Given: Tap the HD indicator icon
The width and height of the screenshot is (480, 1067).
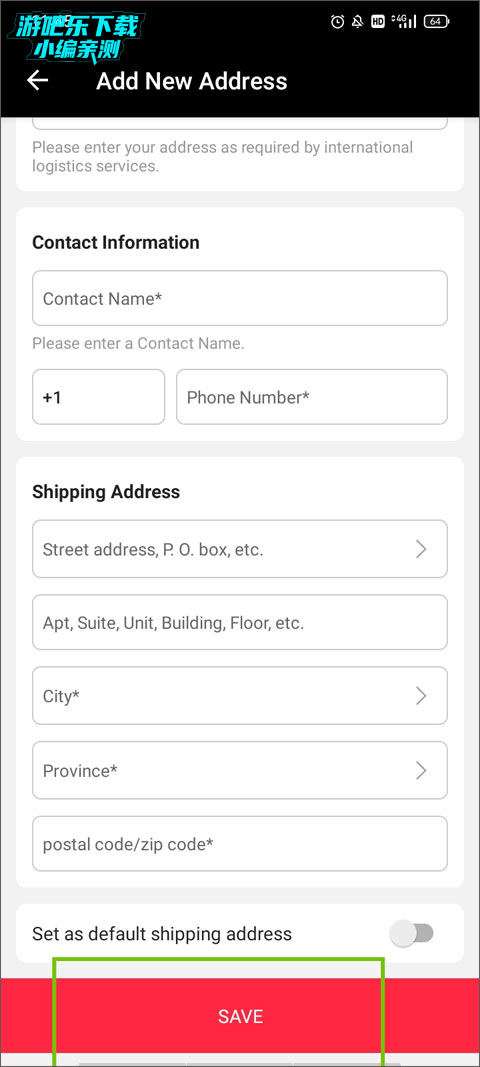Looking at the screenshot, I should (378, 22).
